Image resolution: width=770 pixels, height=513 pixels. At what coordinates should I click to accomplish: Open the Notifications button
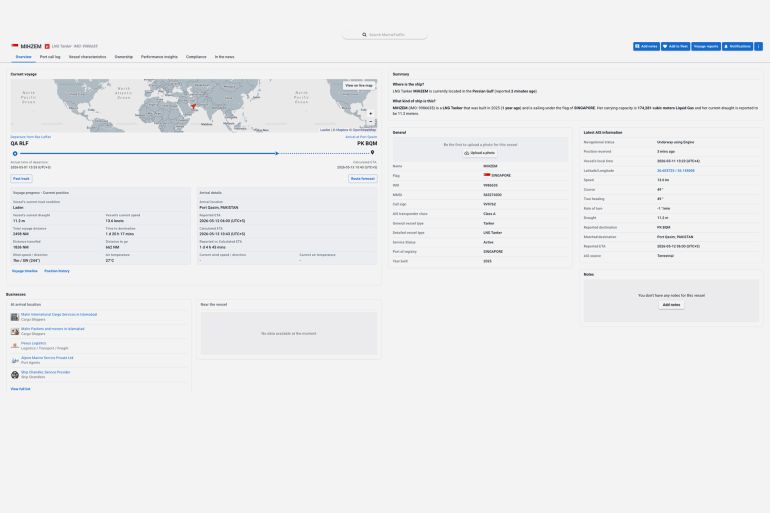tap(737, 46)
